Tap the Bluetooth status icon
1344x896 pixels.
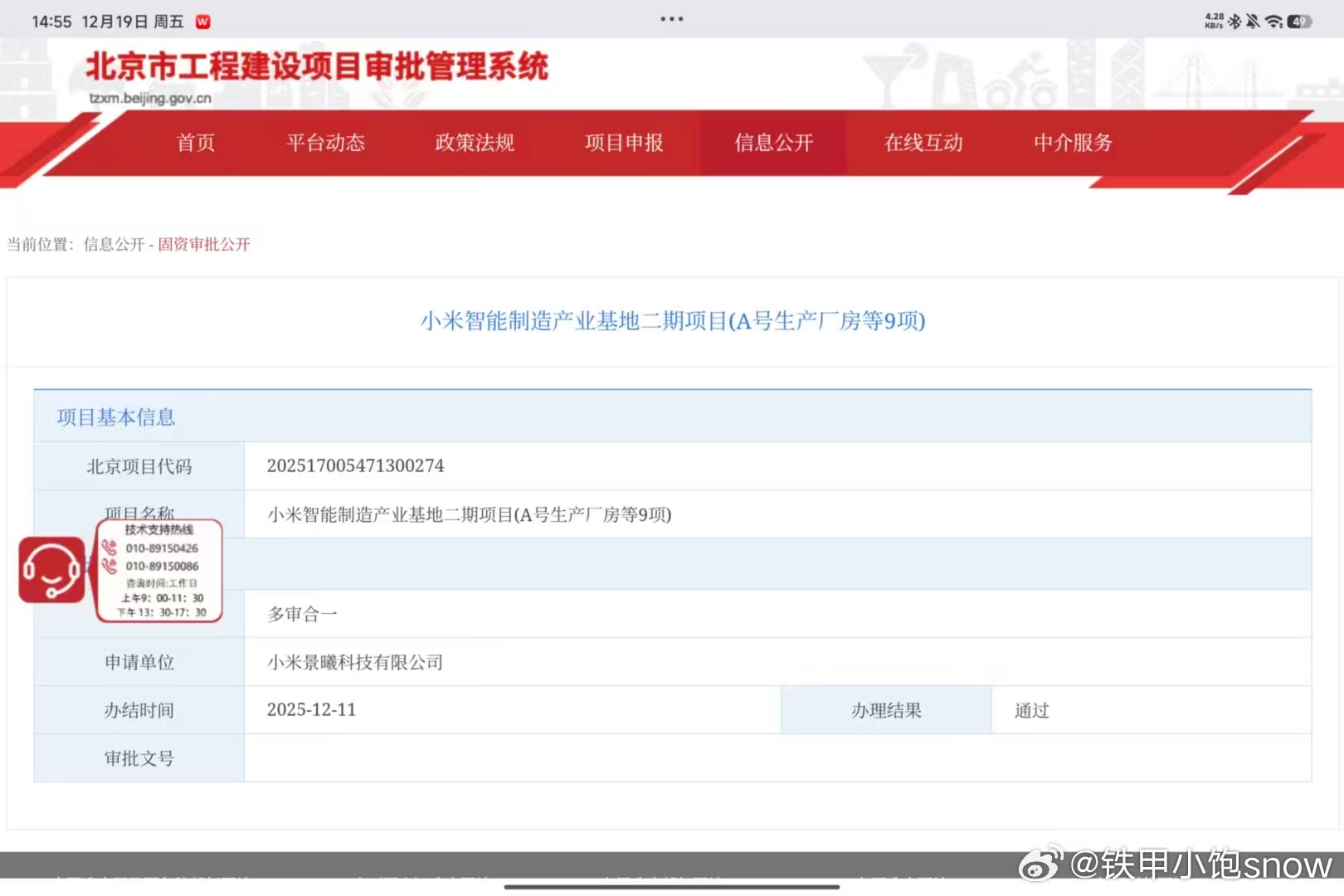pos(1234,22)
